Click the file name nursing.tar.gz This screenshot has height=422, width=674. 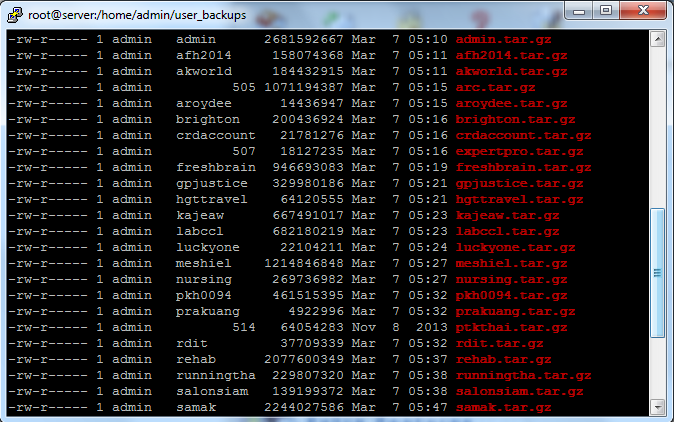tap(511, 280)
